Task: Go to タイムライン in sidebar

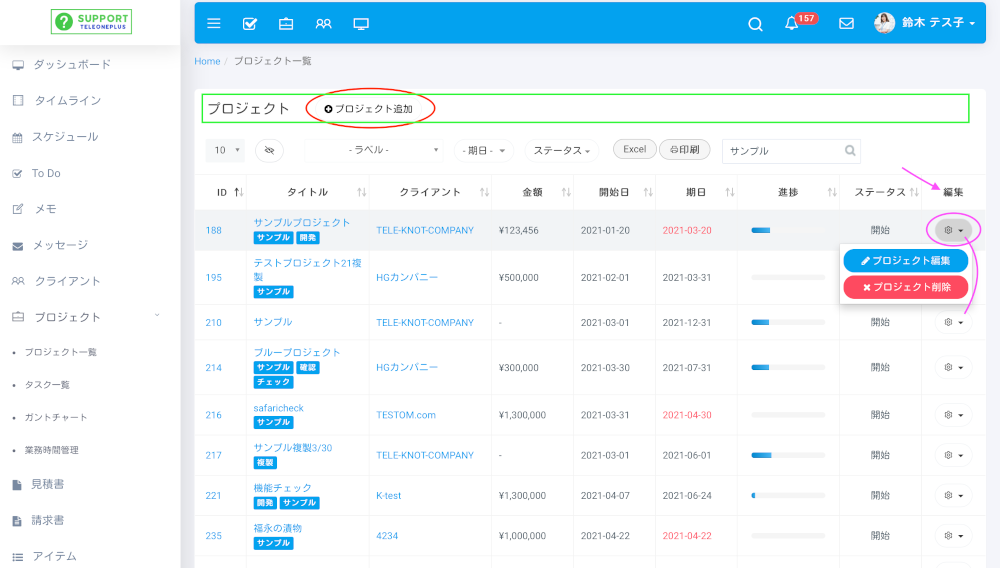Action: 67,101
